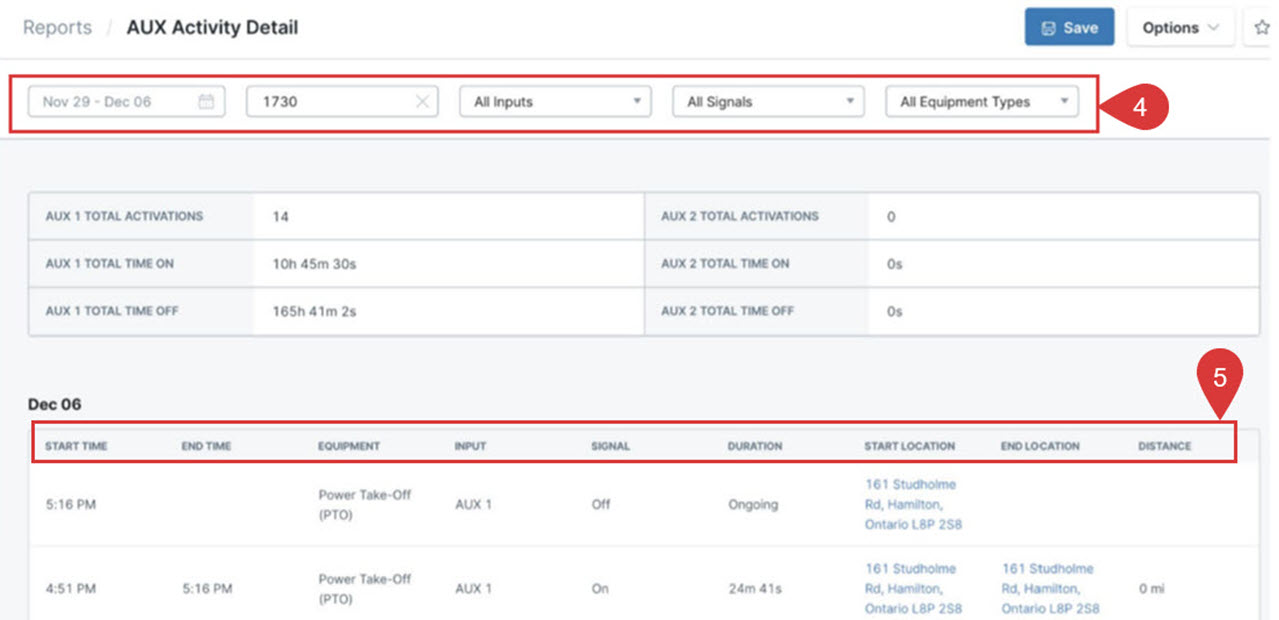Click the 24m 41s duration cell
Screen dimensions: 1279x620
point(755,589)
